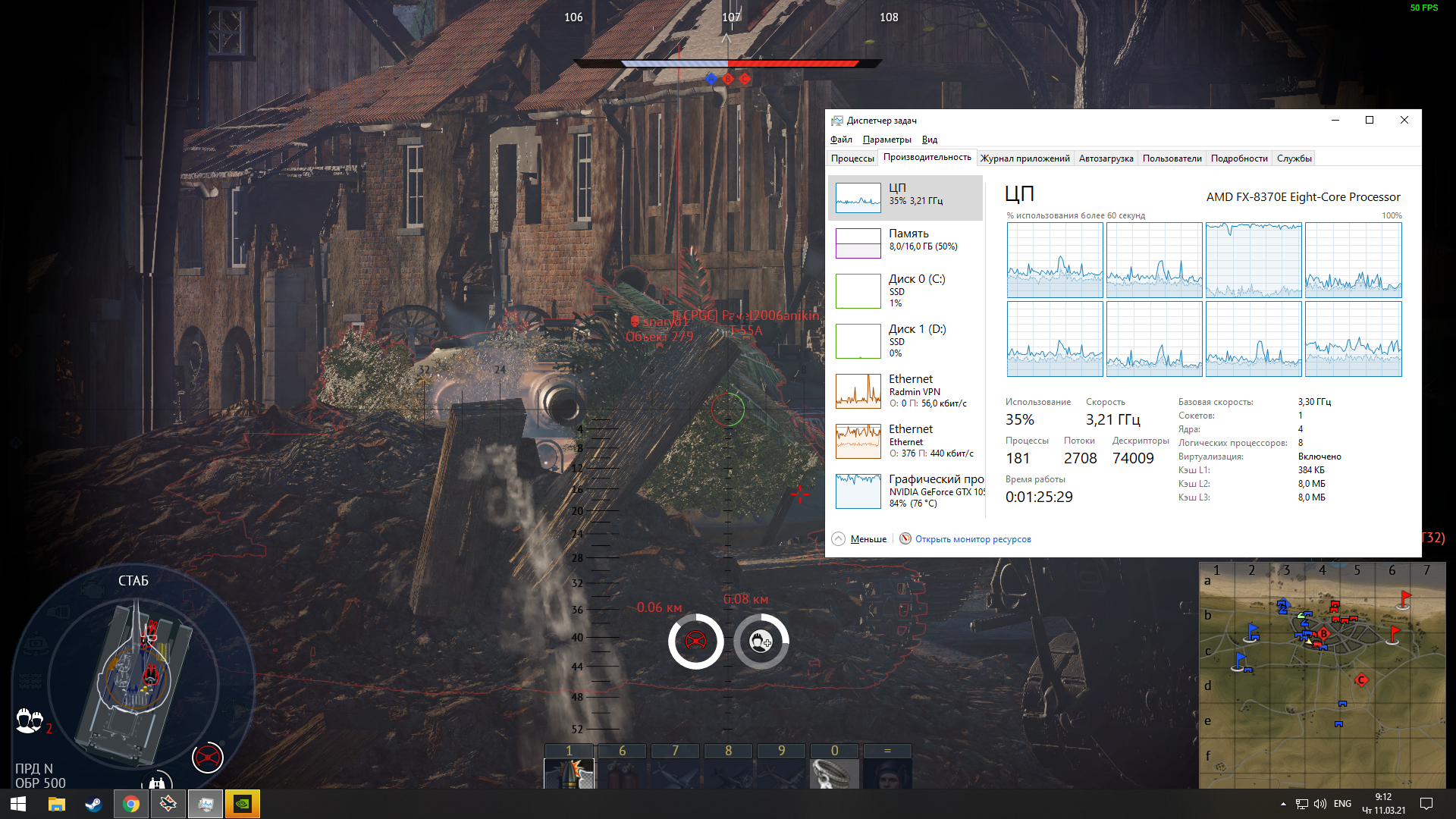Click the team score ticket bar
1456x819 pixels.
pos(727,64)
